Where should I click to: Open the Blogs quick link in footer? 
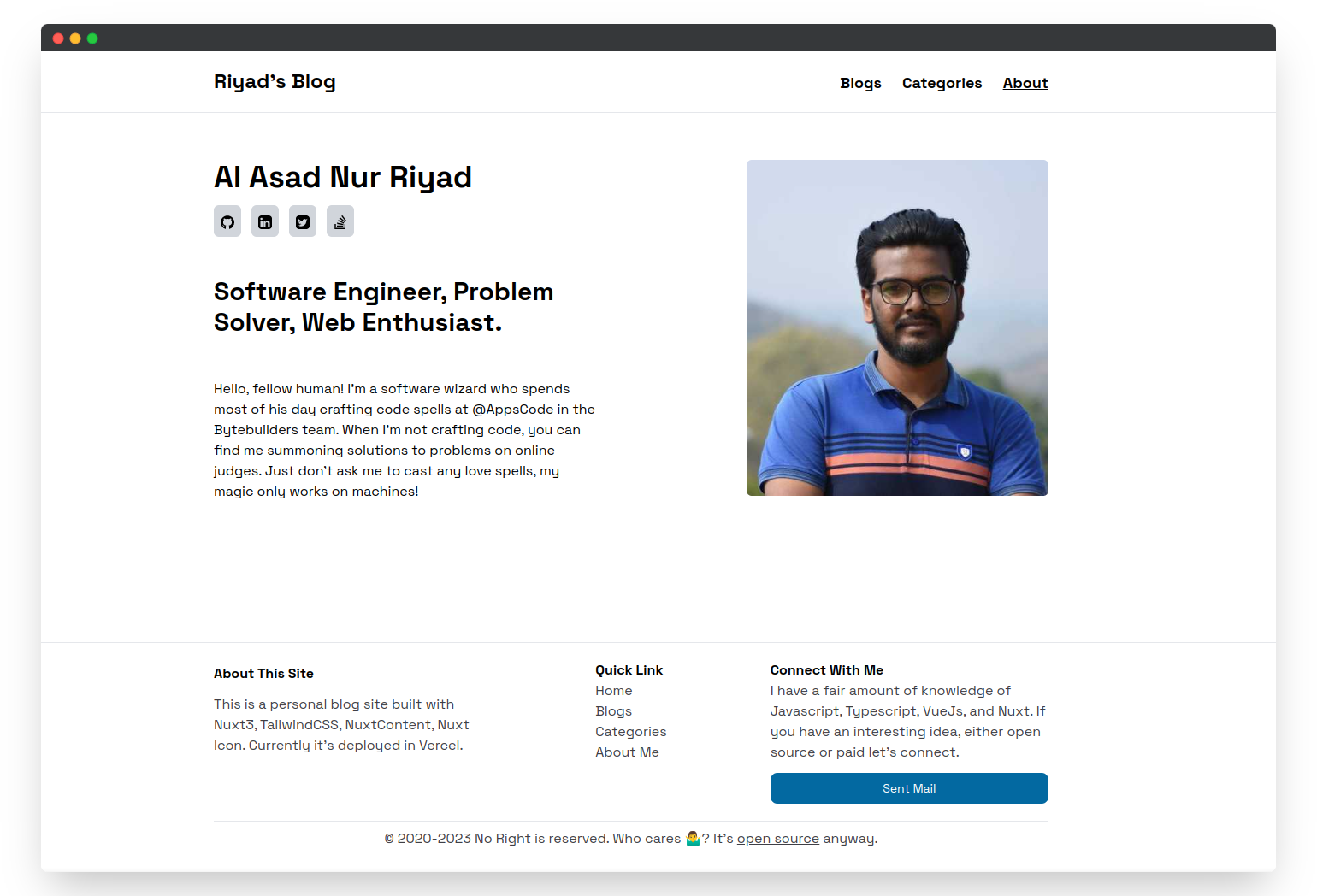click(614, 711)
